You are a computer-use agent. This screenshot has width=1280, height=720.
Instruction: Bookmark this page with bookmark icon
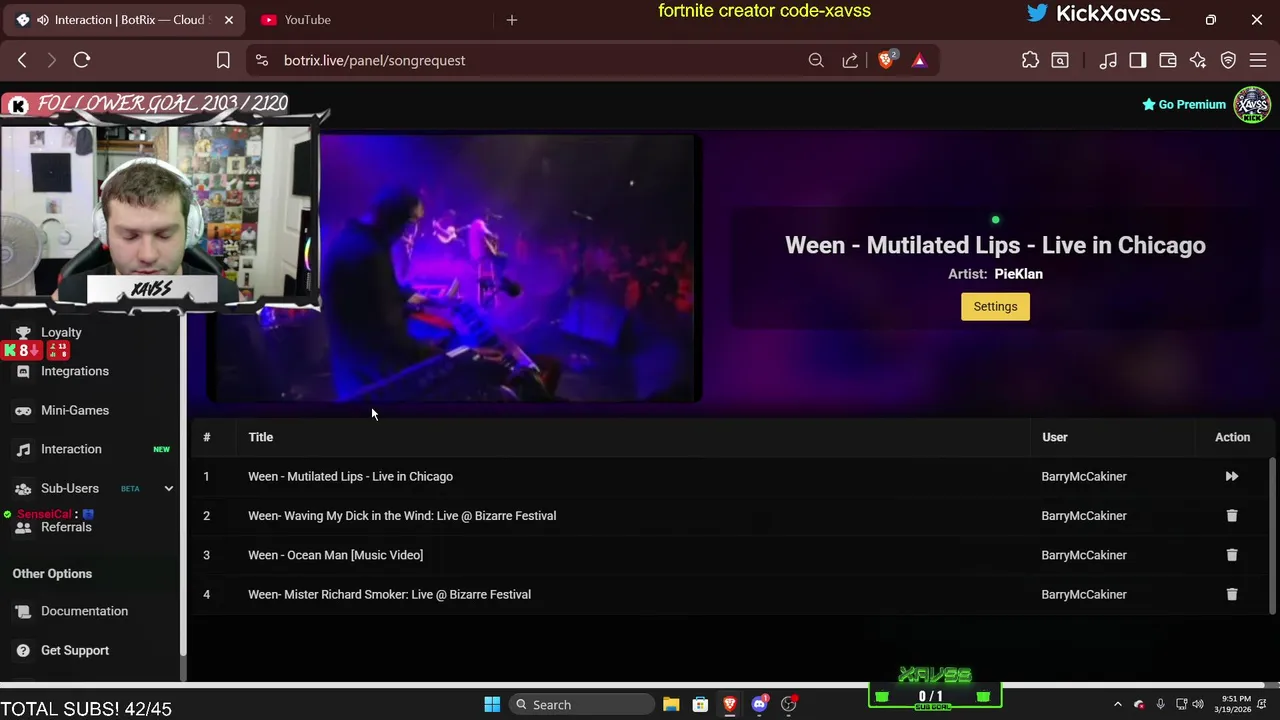pos(223,61)
